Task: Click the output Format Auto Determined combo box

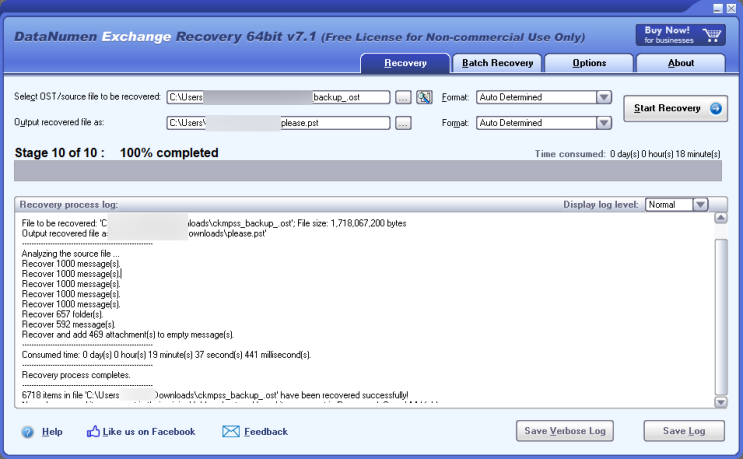Action: click(x=544, y=123)
